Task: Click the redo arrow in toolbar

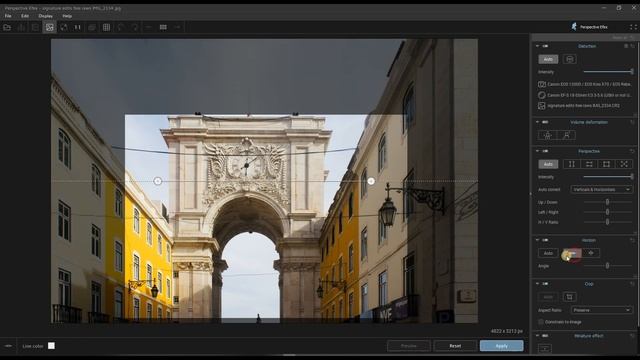Action: click(135, 27)
